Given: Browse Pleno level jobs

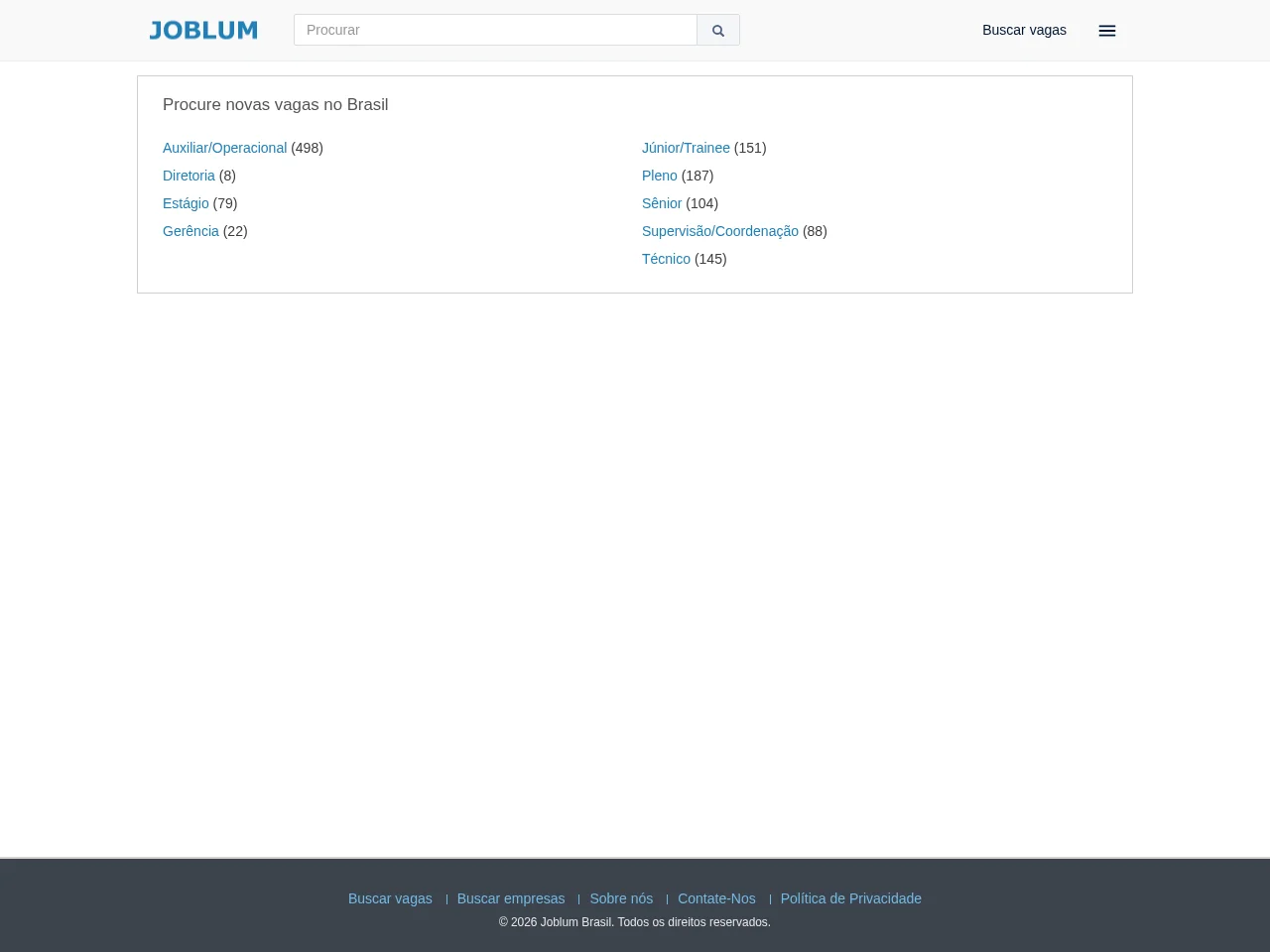Looking at the screenshot, I should [660, 176].
